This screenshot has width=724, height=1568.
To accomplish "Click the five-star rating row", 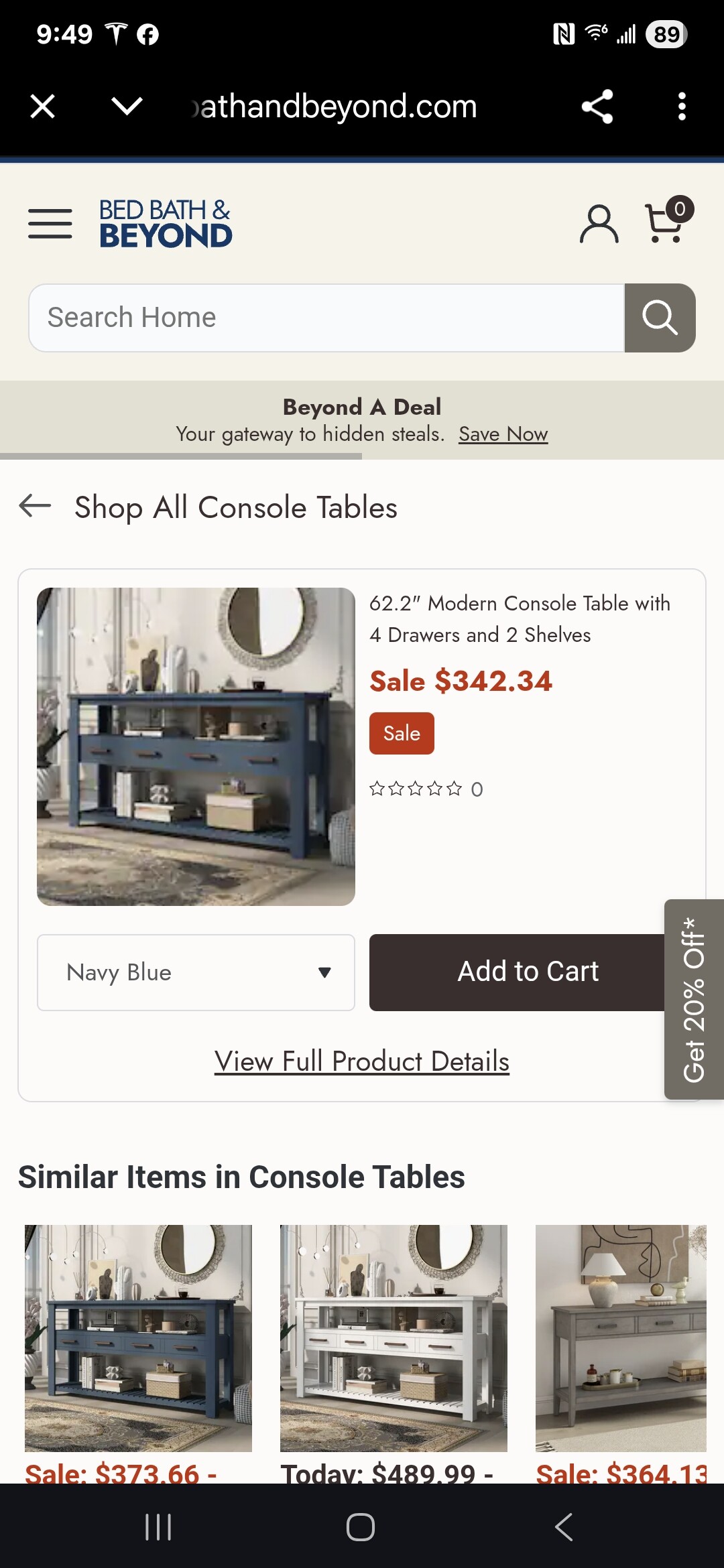I will tap(416, 789).
